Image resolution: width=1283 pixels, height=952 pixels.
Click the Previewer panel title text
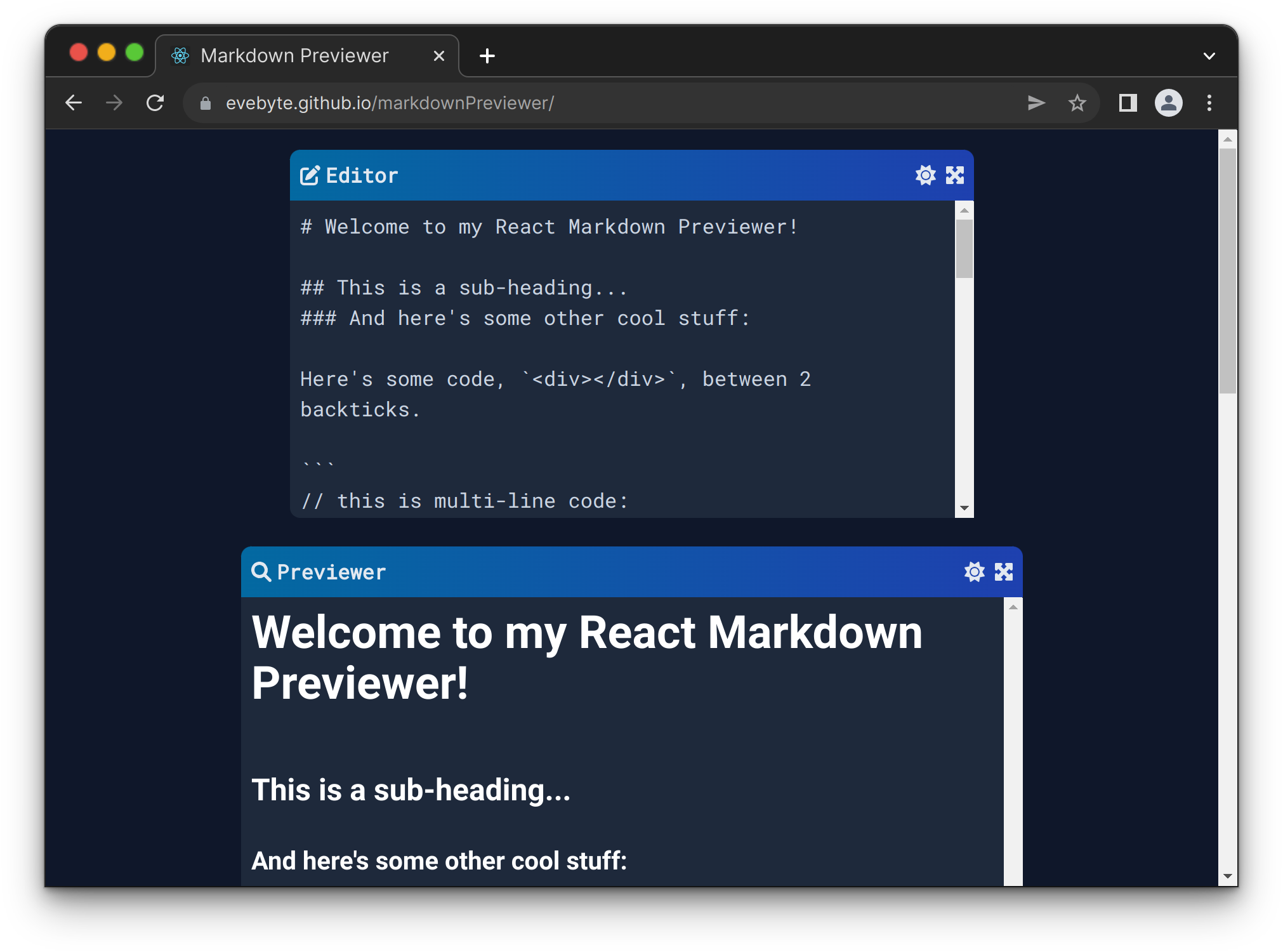[x=331, y=572]
